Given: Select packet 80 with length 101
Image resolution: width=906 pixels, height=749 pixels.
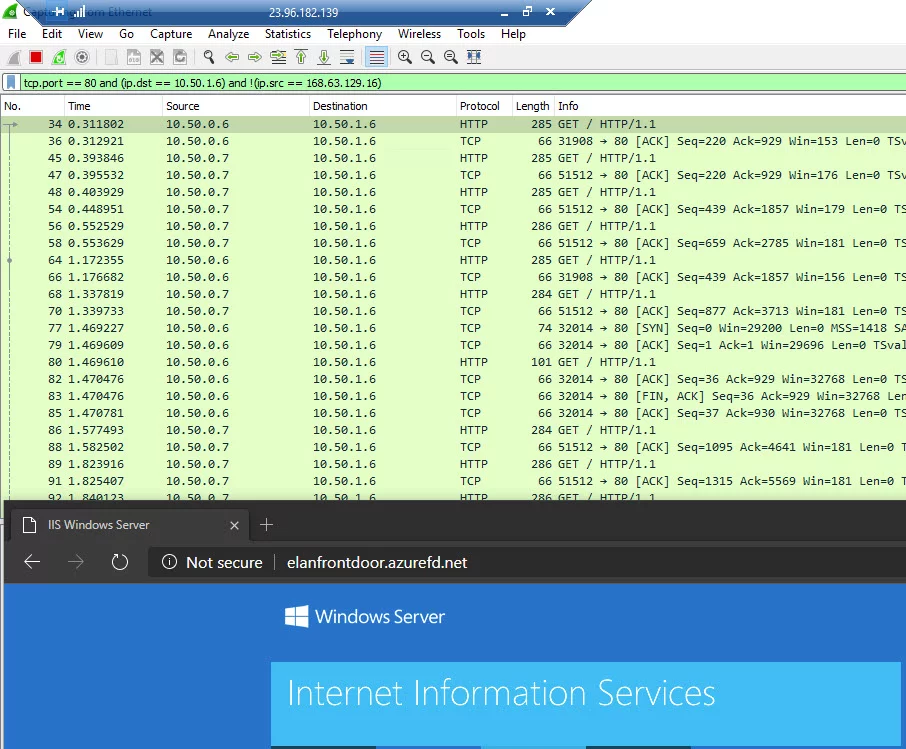Looking at the screenshot, I should tap(453, 362).
